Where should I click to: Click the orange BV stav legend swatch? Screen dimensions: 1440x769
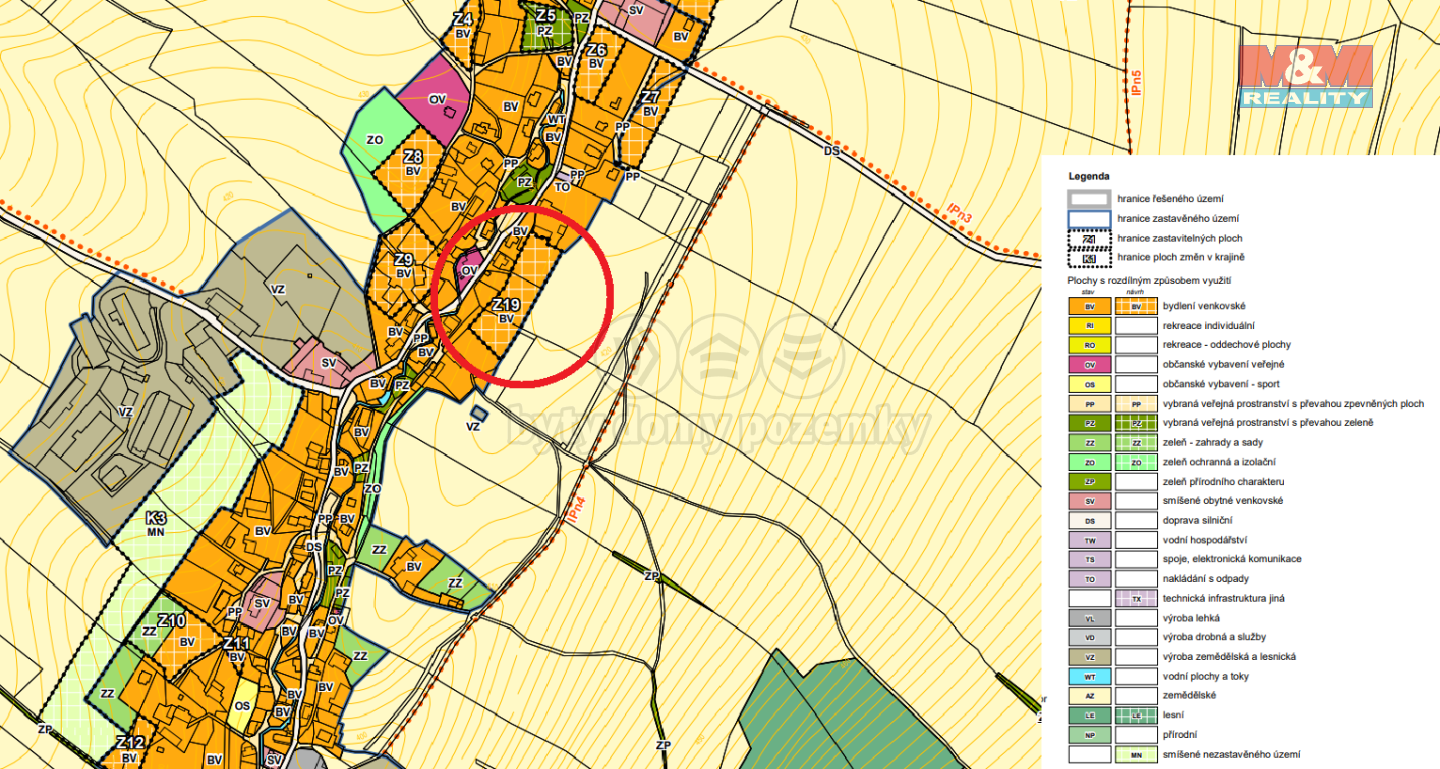coord(1090,306)
